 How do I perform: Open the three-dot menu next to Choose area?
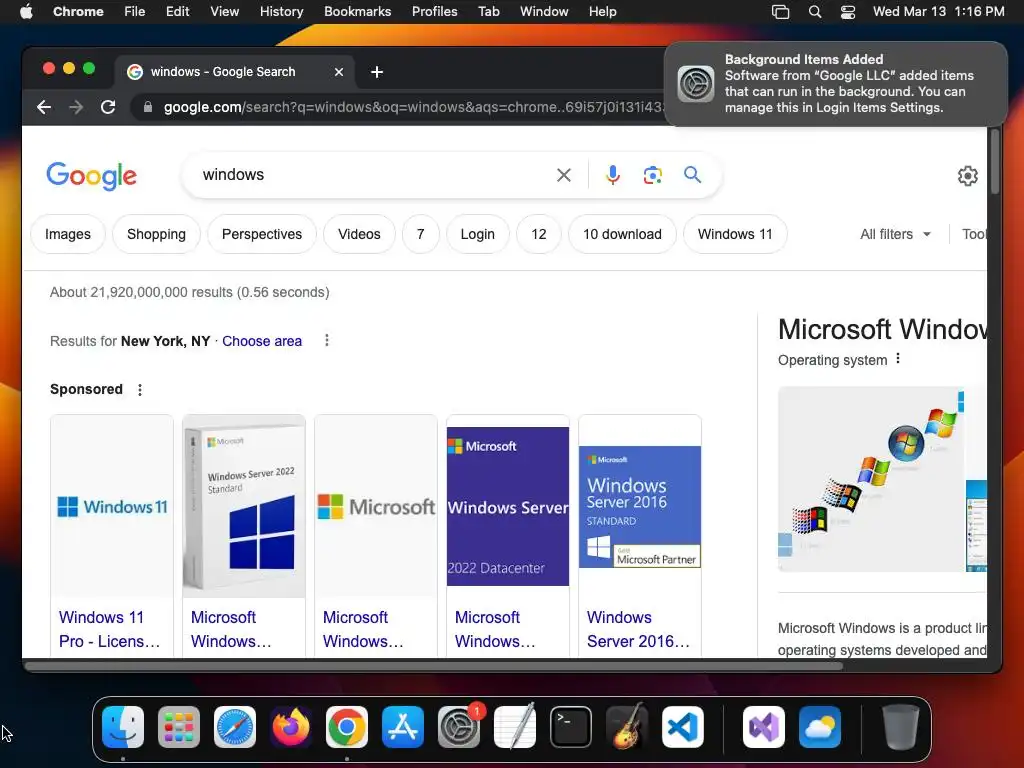point(327,340)
